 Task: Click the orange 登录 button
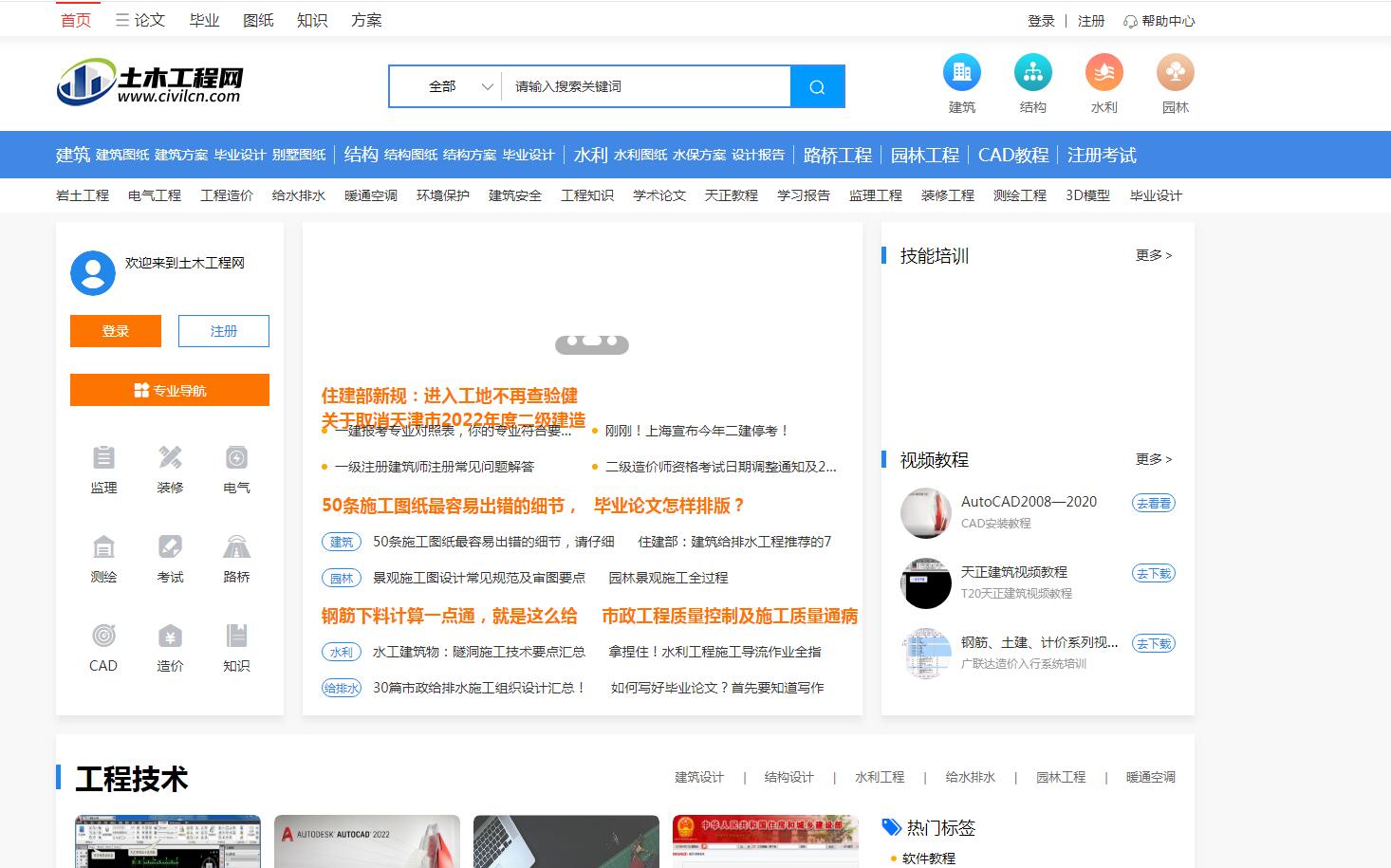(115, 330)
